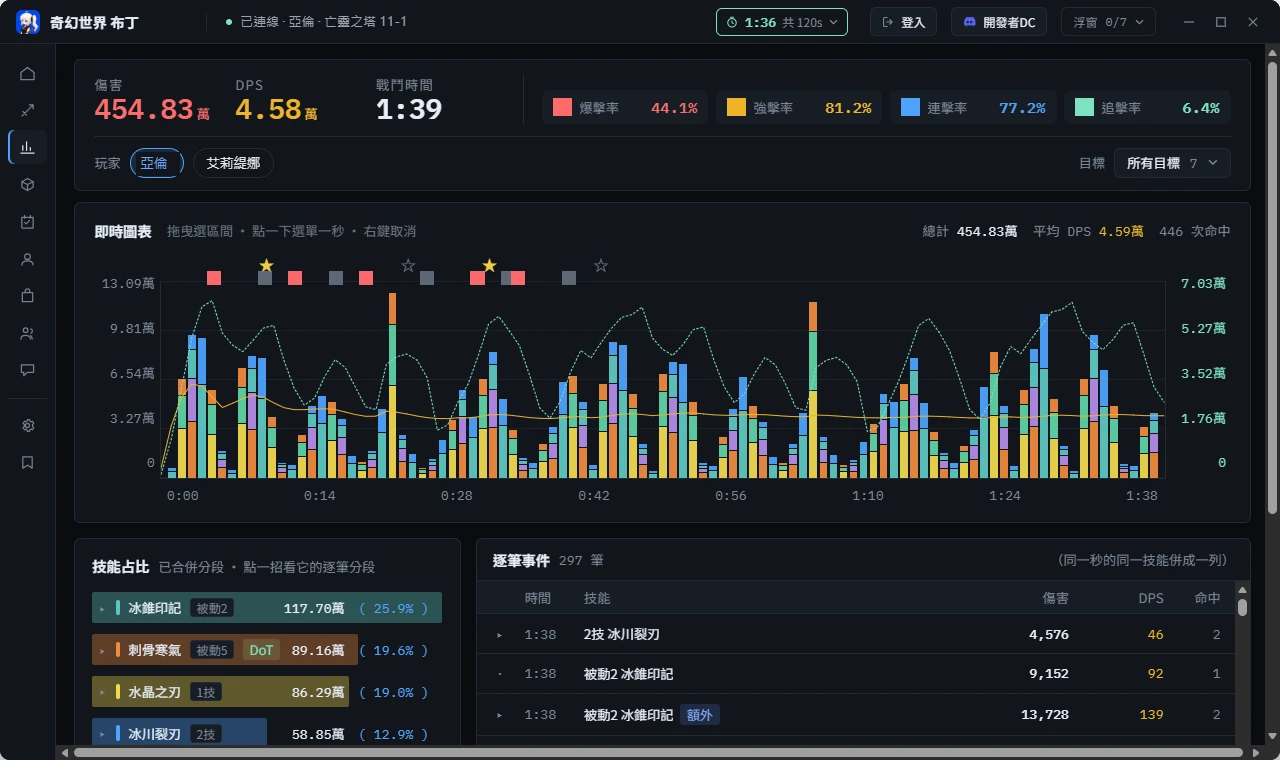Screen dimensions: 1280x760
Task: Open the single-person profile sidebar icon
Action: click(28, 259)
